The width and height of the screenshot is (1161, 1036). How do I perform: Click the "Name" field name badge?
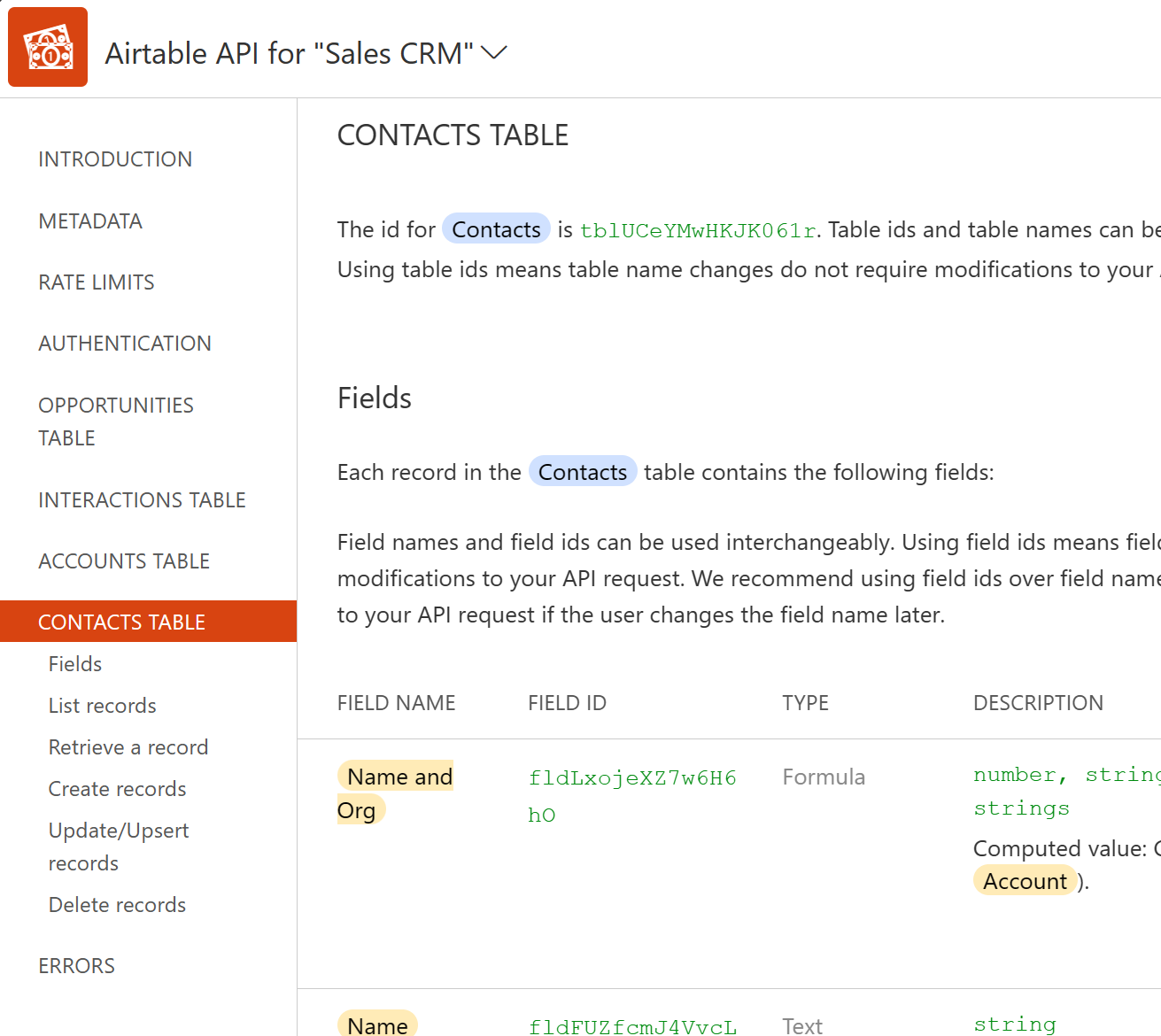point(377,1024)
